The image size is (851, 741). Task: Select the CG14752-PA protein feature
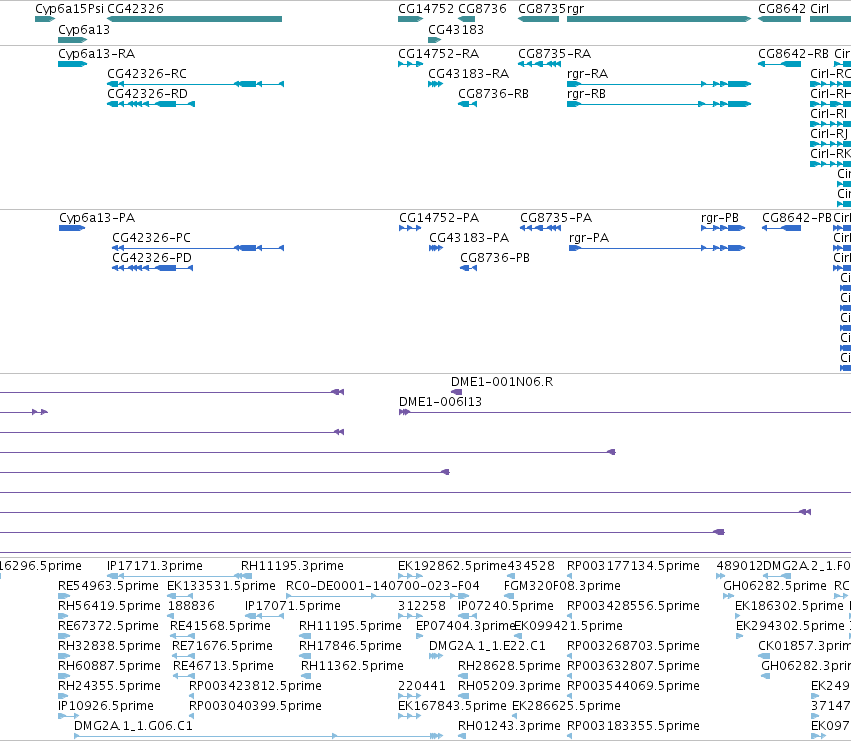point(410,228)
